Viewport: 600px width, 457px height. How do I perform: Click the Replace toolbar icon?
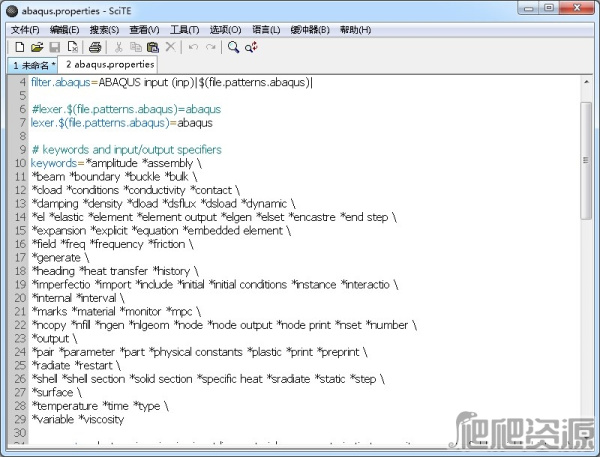(251, 47)
